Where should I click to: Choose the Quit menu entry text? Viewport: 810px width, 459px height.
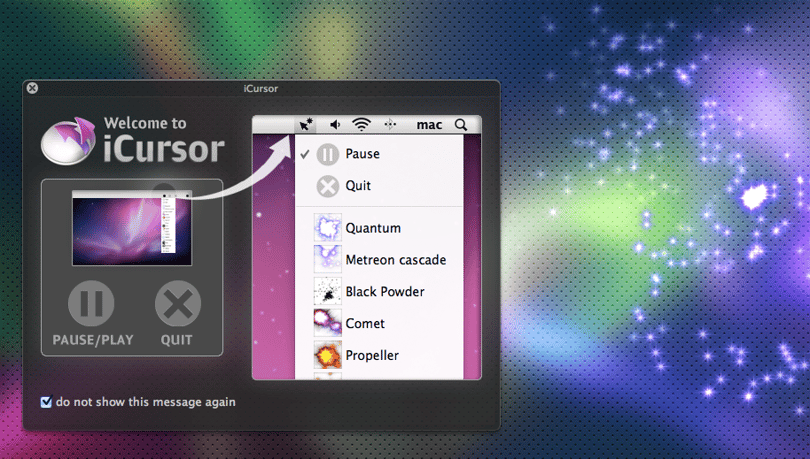tap(358, 186)
